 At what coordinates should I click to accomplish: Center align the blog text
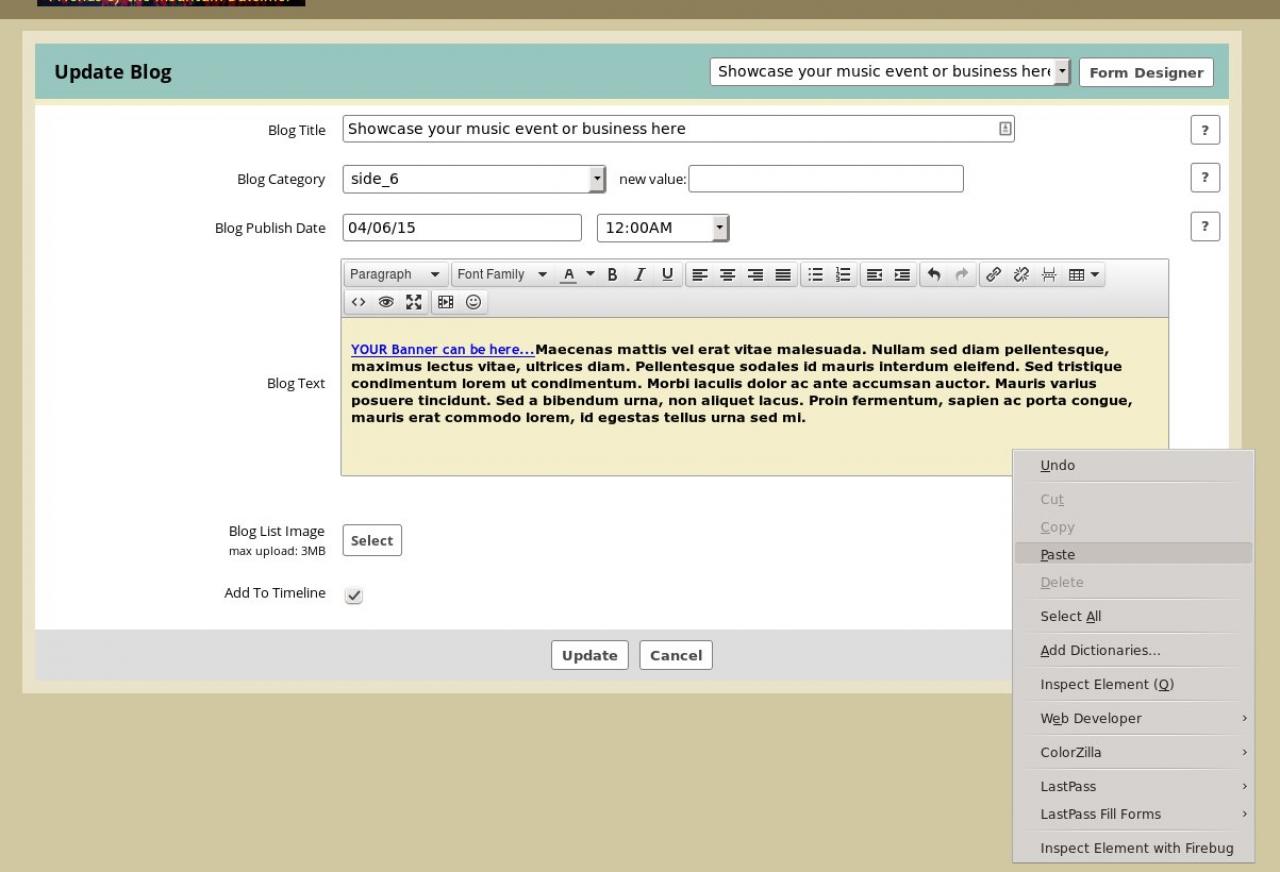pos(727,275)
